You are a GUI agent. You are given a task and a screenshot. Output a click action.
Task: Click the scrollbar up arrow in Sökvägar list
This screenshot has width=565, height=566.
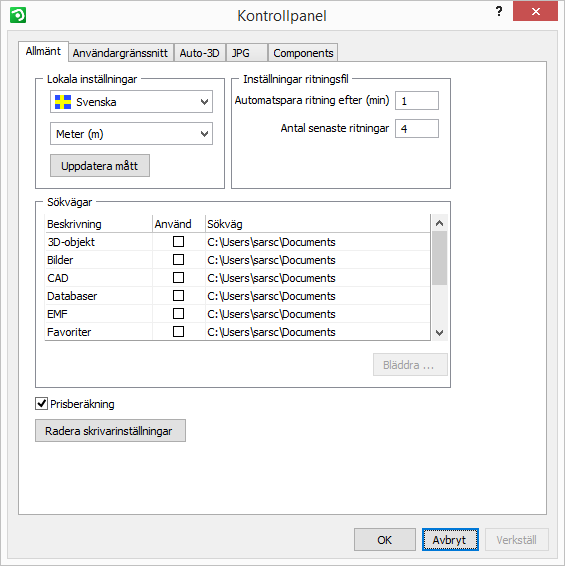439,223
